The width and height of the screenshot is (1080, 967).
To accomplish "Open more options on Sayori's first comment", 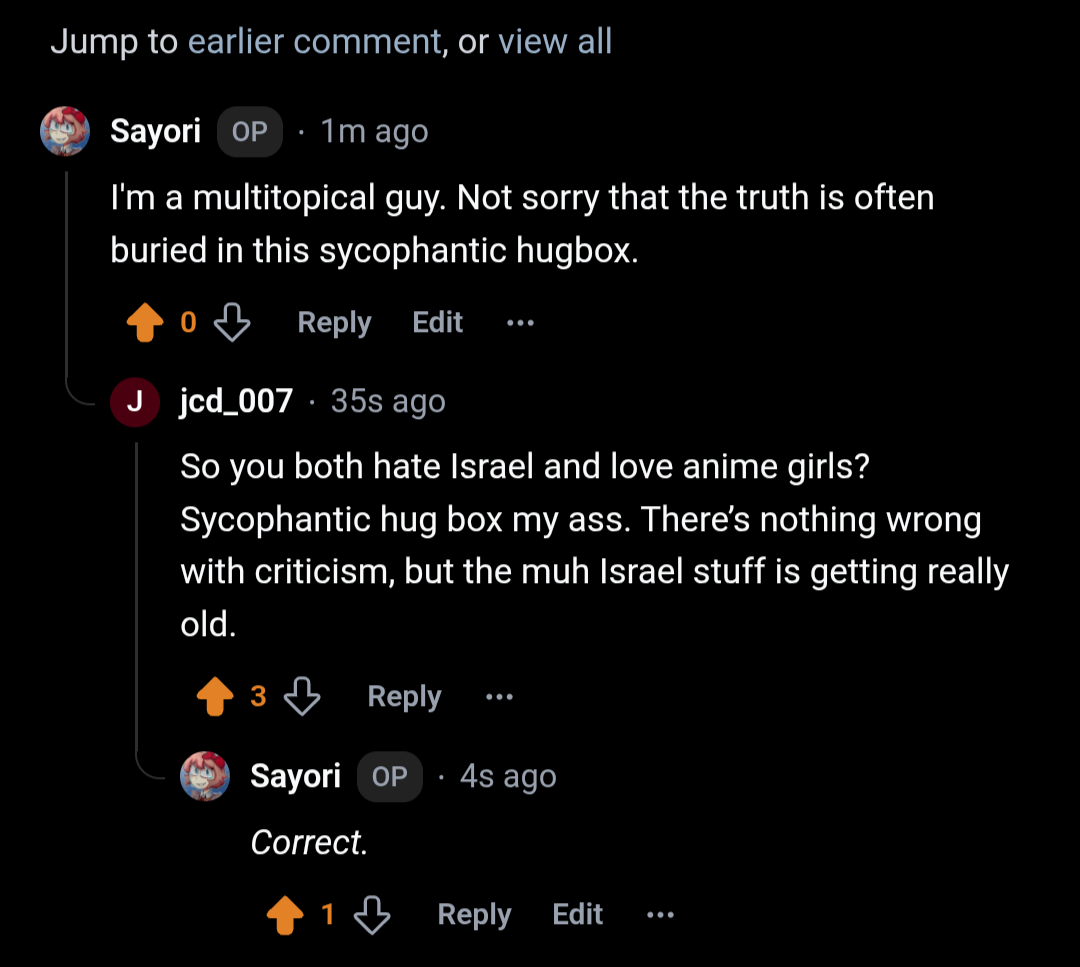I will [520, 323].
